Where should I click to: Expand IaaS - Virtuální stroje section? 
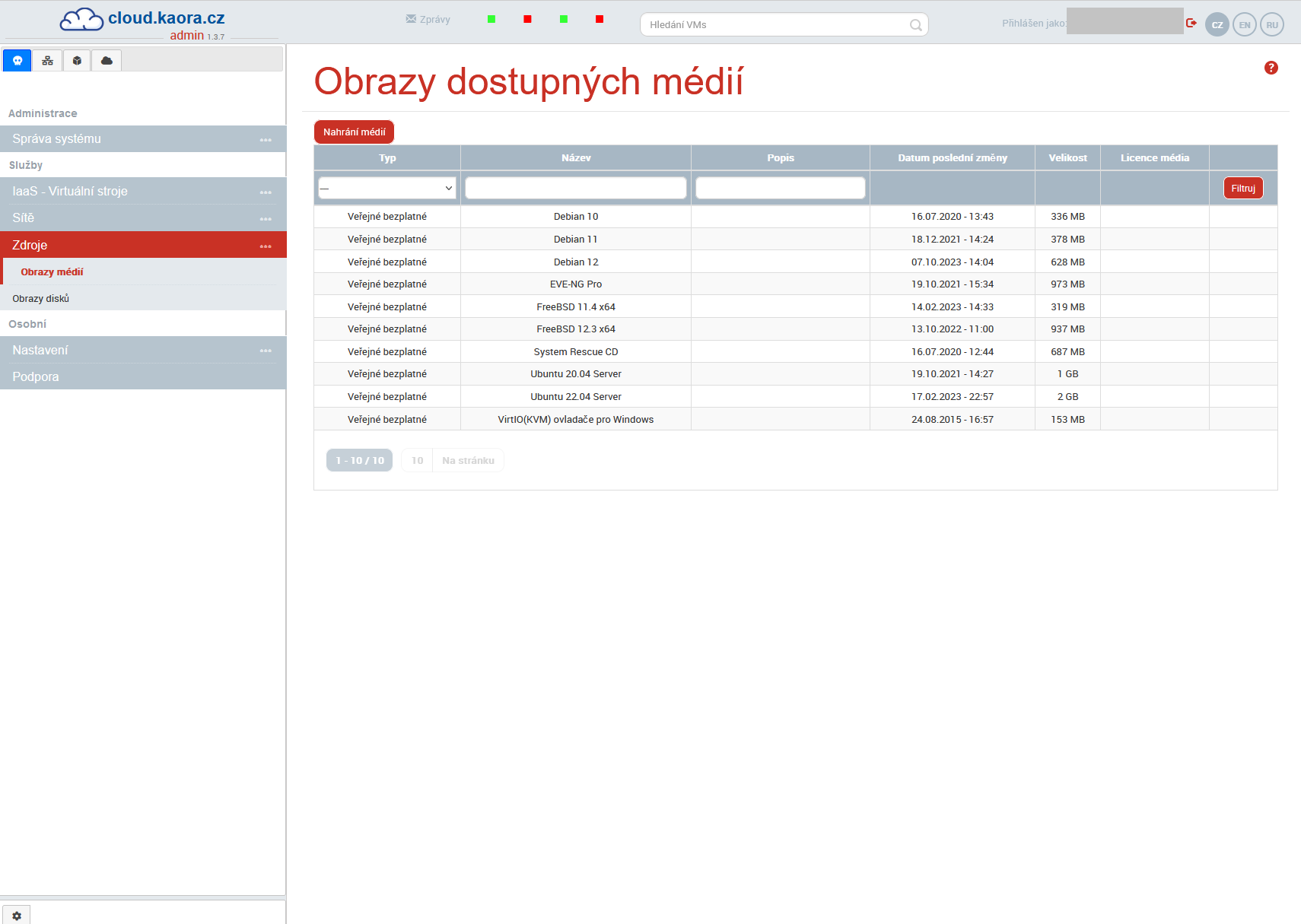(142, 192)
